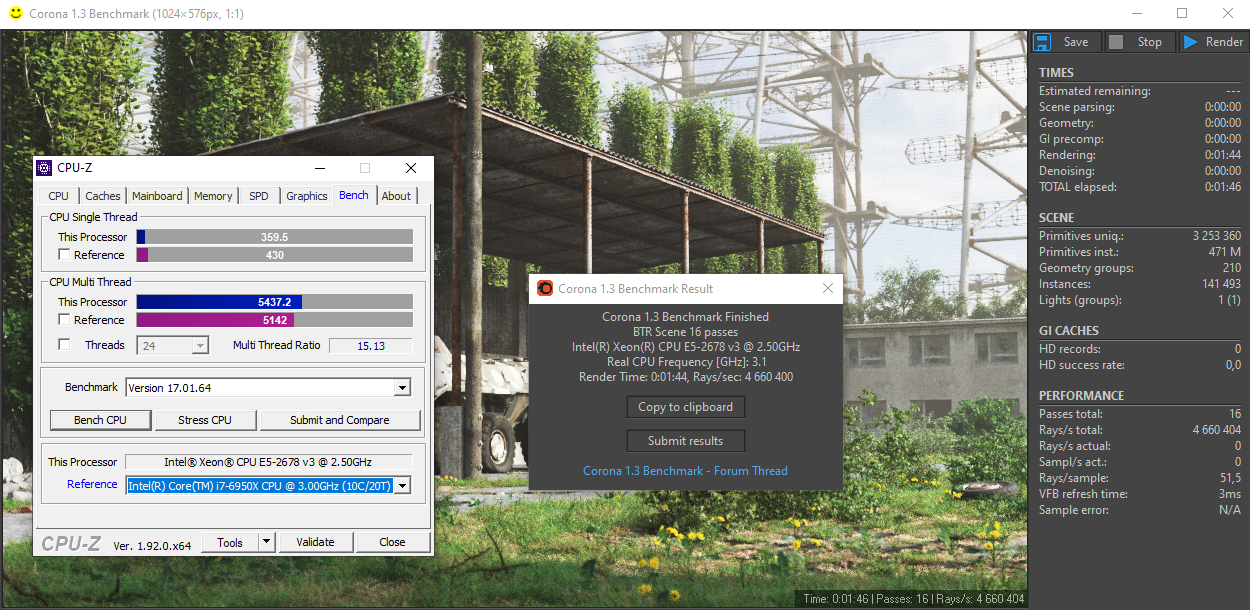Open the Mainboard tab

tap(157, 196)
